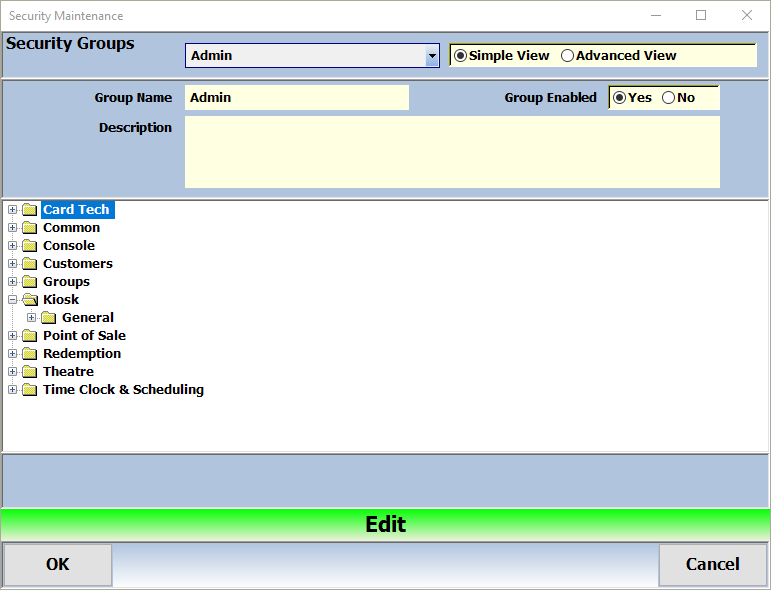This screenshot has height=590, width=771.
Task: Click the Common folder icon
Action: [29, 228]
